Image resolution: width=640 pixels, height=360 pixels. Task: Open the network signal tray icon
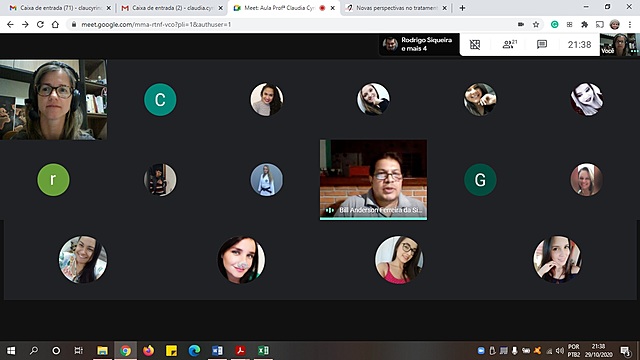tap(549, 351)
